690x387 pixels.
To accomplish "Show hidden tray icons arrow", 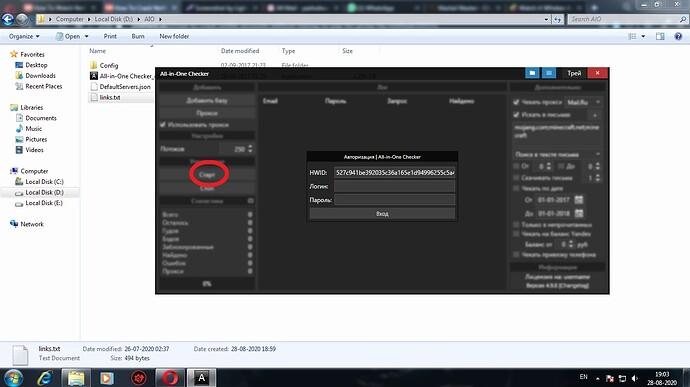I will tap(598, 378).
